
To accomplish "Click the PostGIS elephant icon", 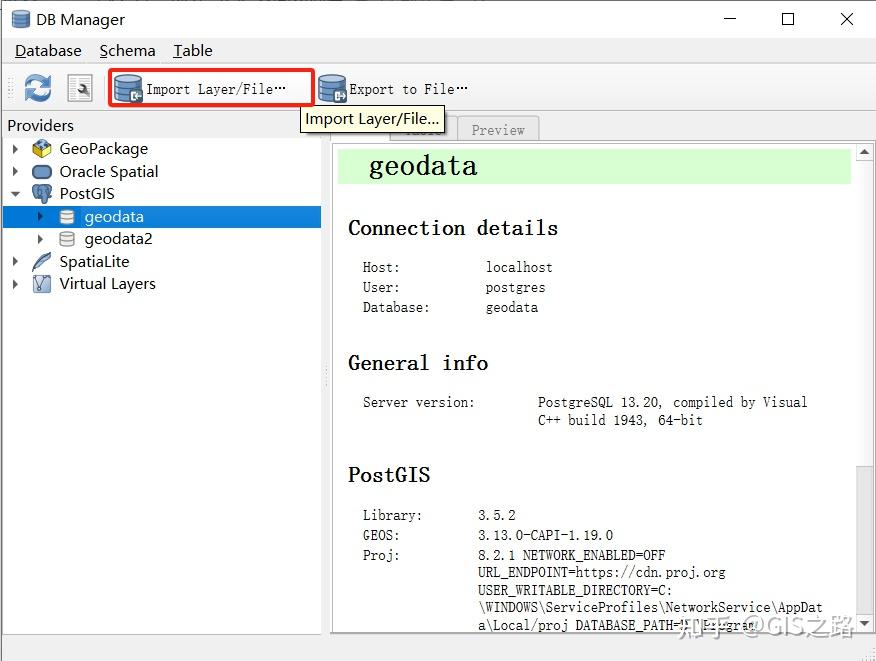I will tap(41, 194).
